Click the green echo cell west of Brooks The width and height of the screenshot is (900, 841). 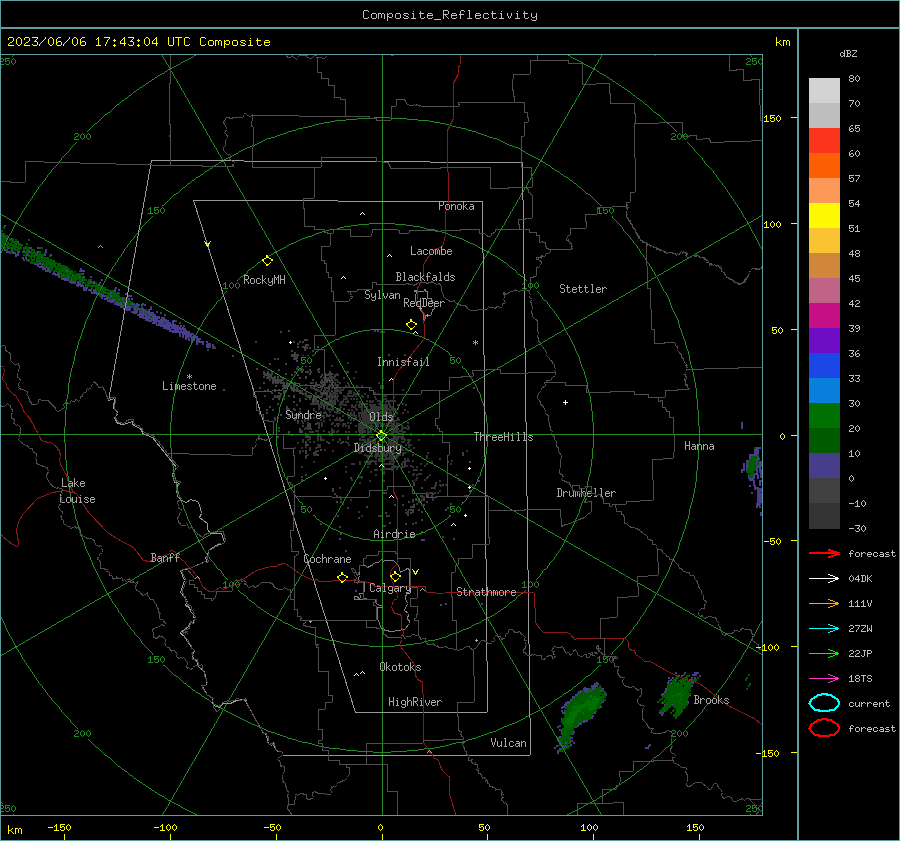click(x=677, y=695)
